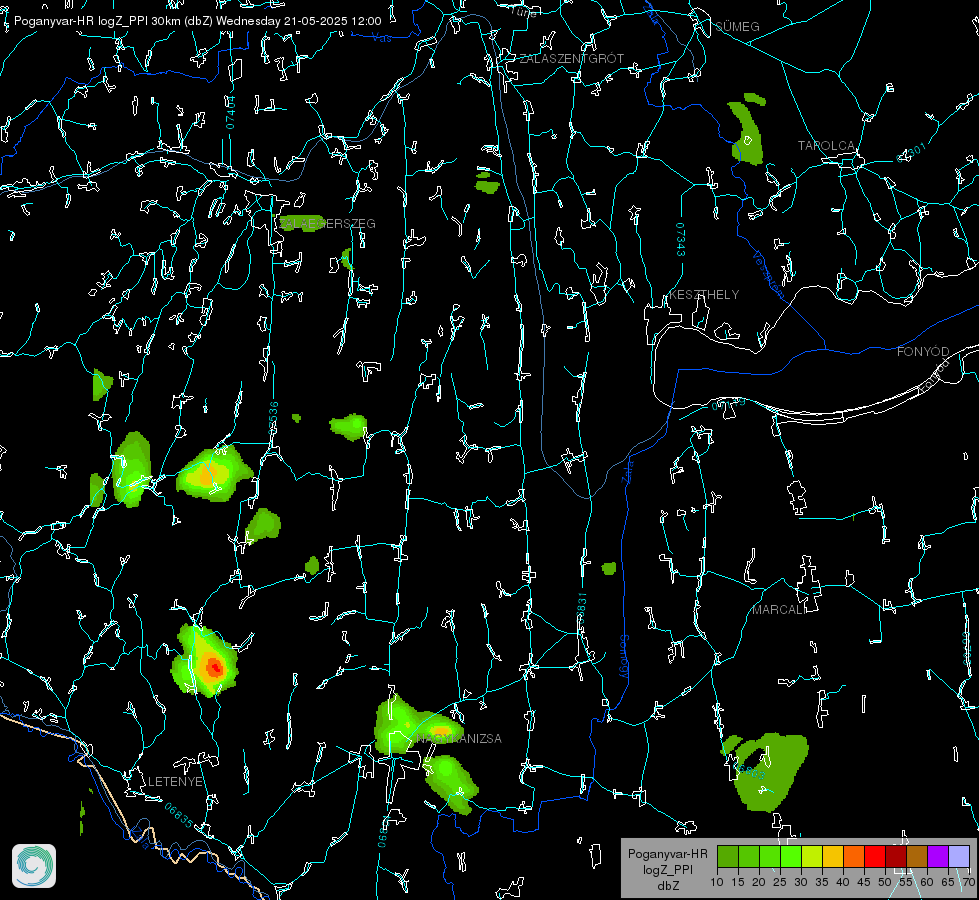Select the 50–55 dBZ dark red legend swatch

(x=896, y=857)
